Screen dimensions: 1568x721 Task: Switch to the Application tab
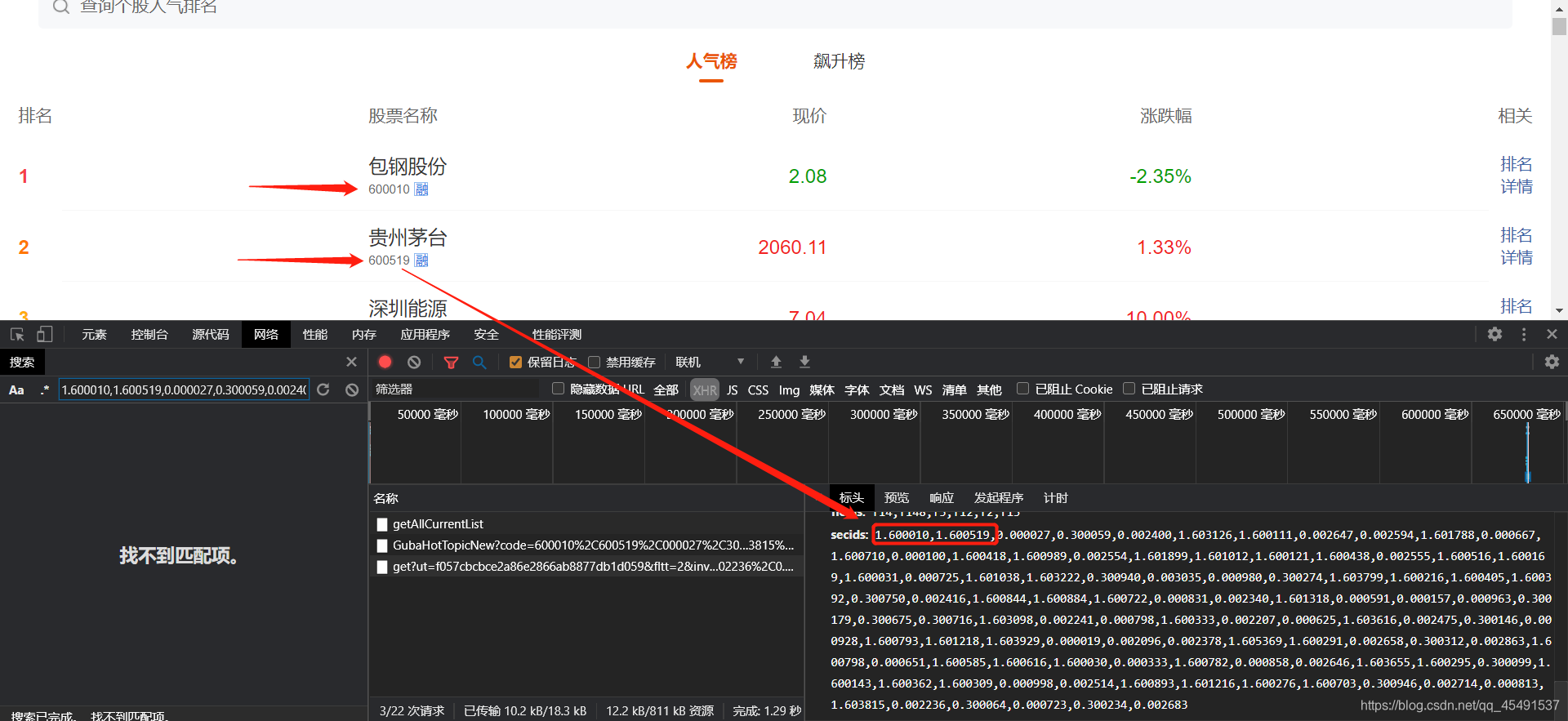click(425, 334)
